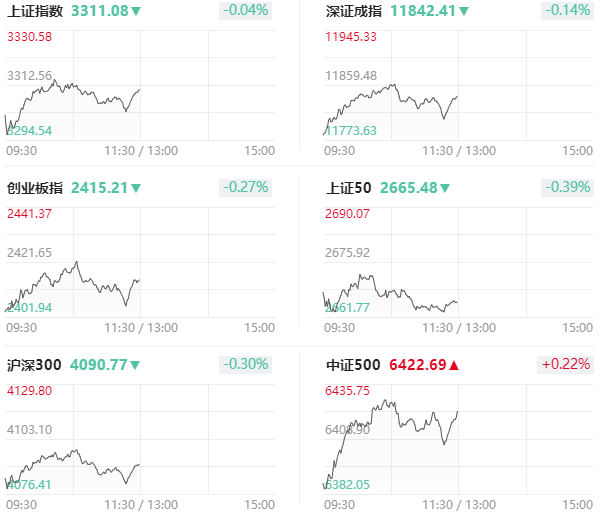Open the 深证成指 index title
This screenshot has height=513, width=608.
click(x=354, y=11)
